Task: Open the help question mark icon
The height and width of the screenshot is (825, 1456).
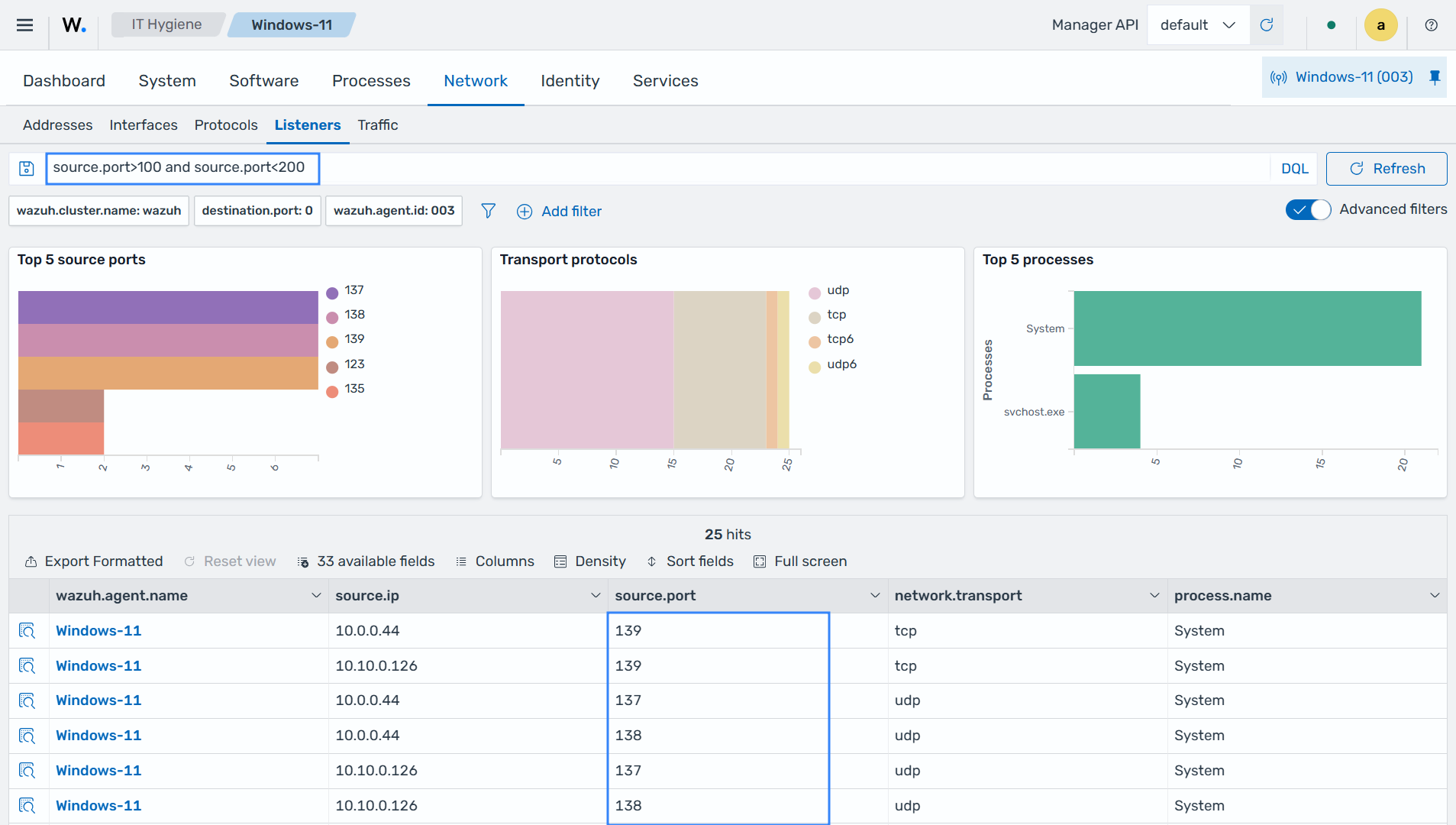Action: [1432, 24]
